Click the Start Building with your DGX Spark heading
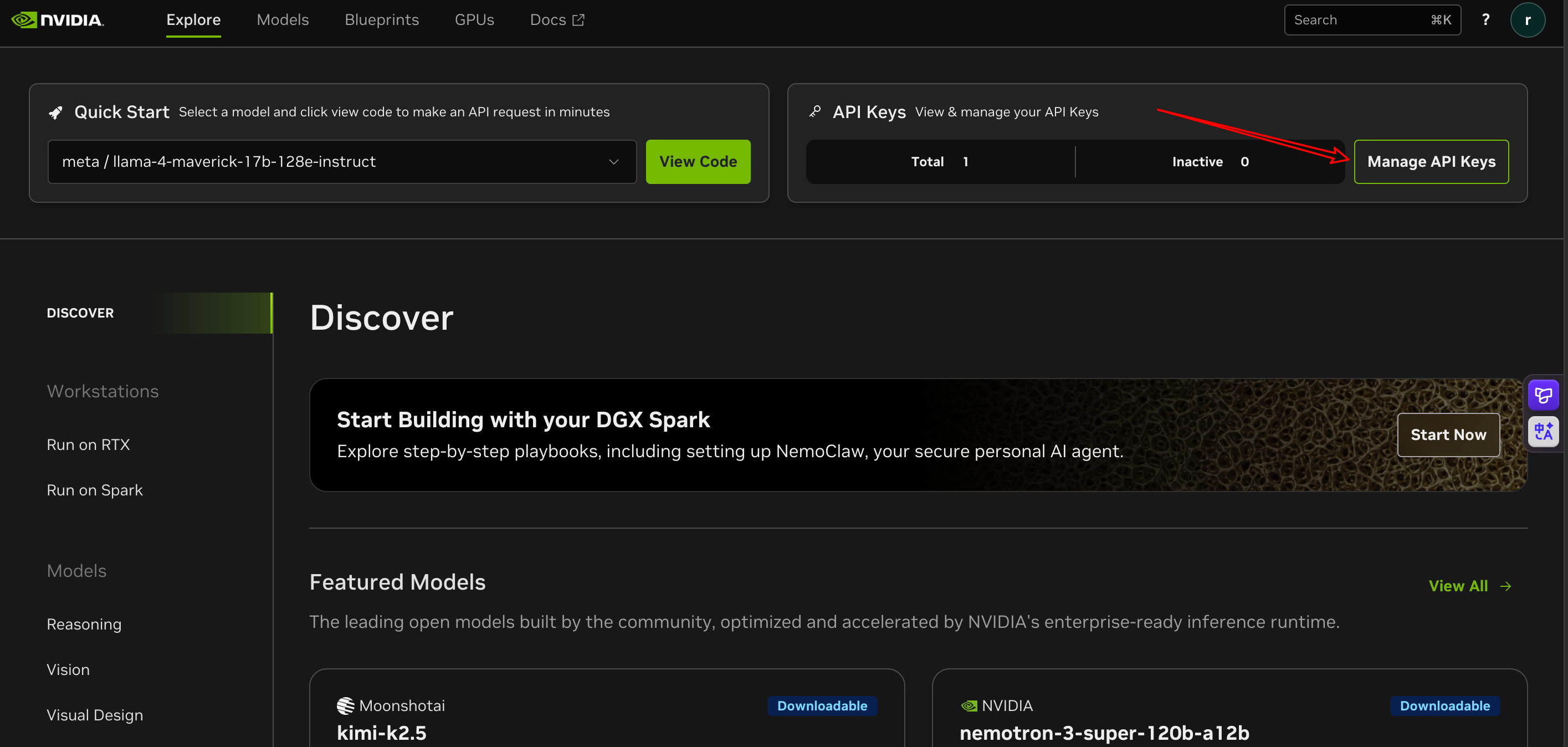The height and width of the screenshot is (747, 1568). click(523, 420)
